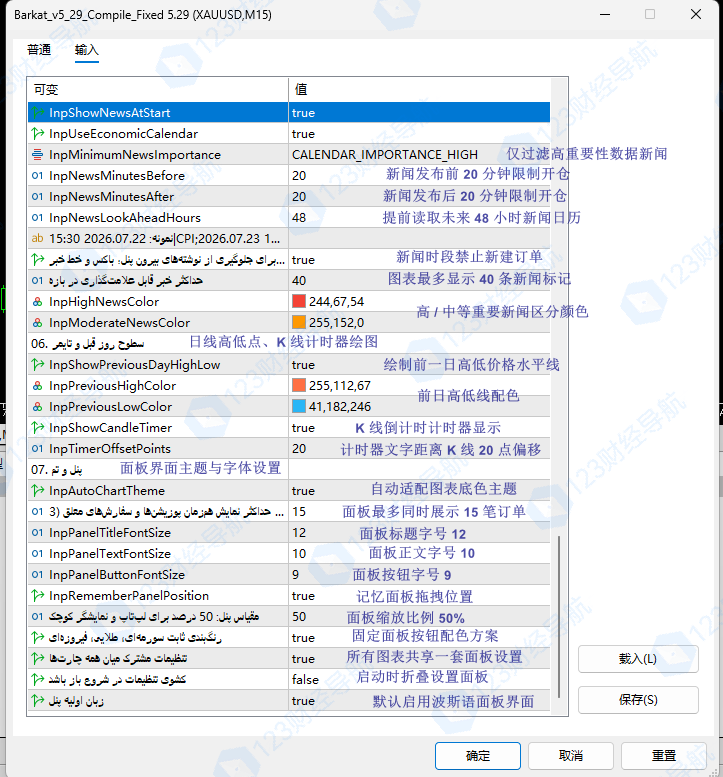This screenshot has height=777, width=723.
Task: Open the InpPreviousHighColor swatch 255,112,67
Action: click(299, 386)
